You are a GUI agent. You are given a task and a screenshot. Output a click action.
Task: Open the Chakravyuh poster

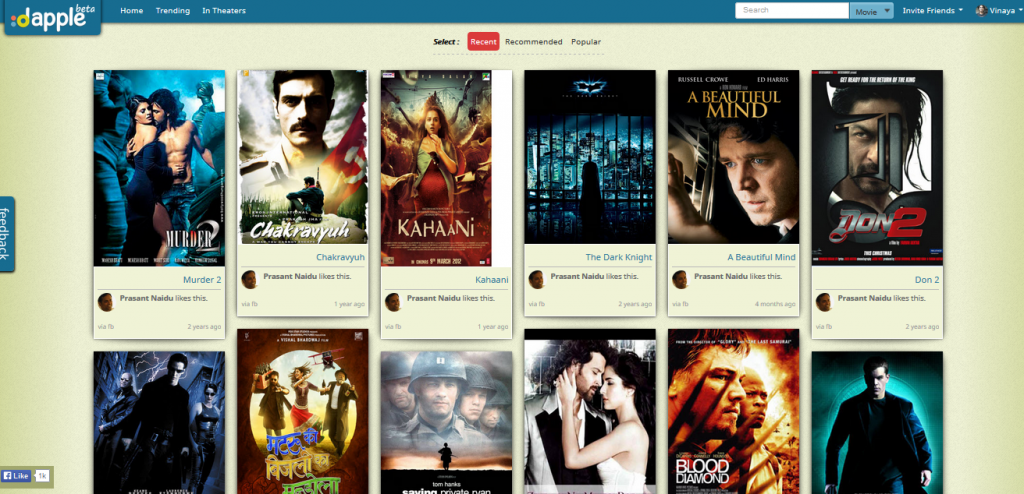pyautogui.click(x=303, y=157)
